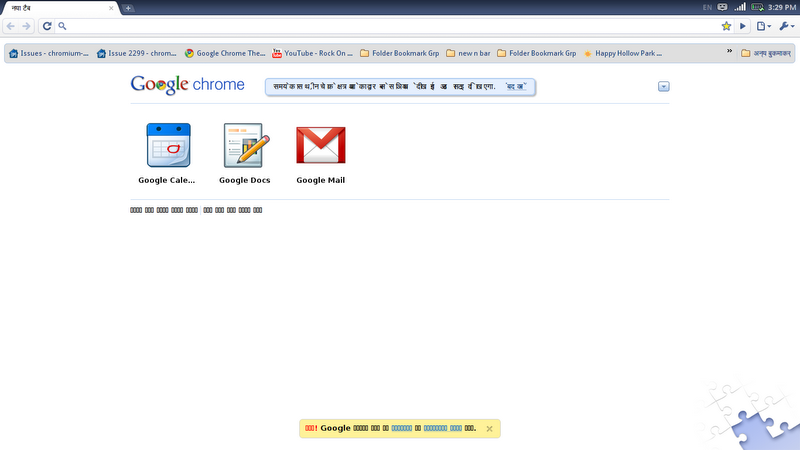Select the first browser tab

click(x=60, y=8)
